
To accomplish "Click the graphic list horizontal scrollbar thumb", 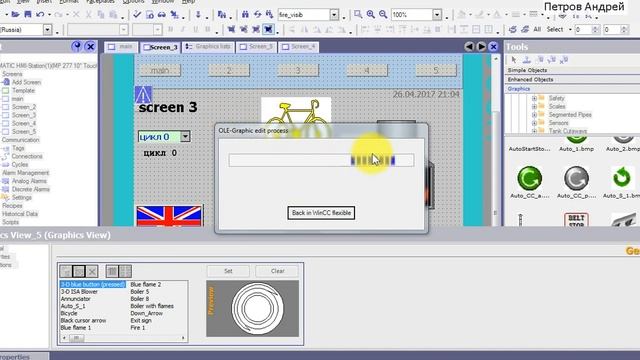I will [x=76, y=338].
